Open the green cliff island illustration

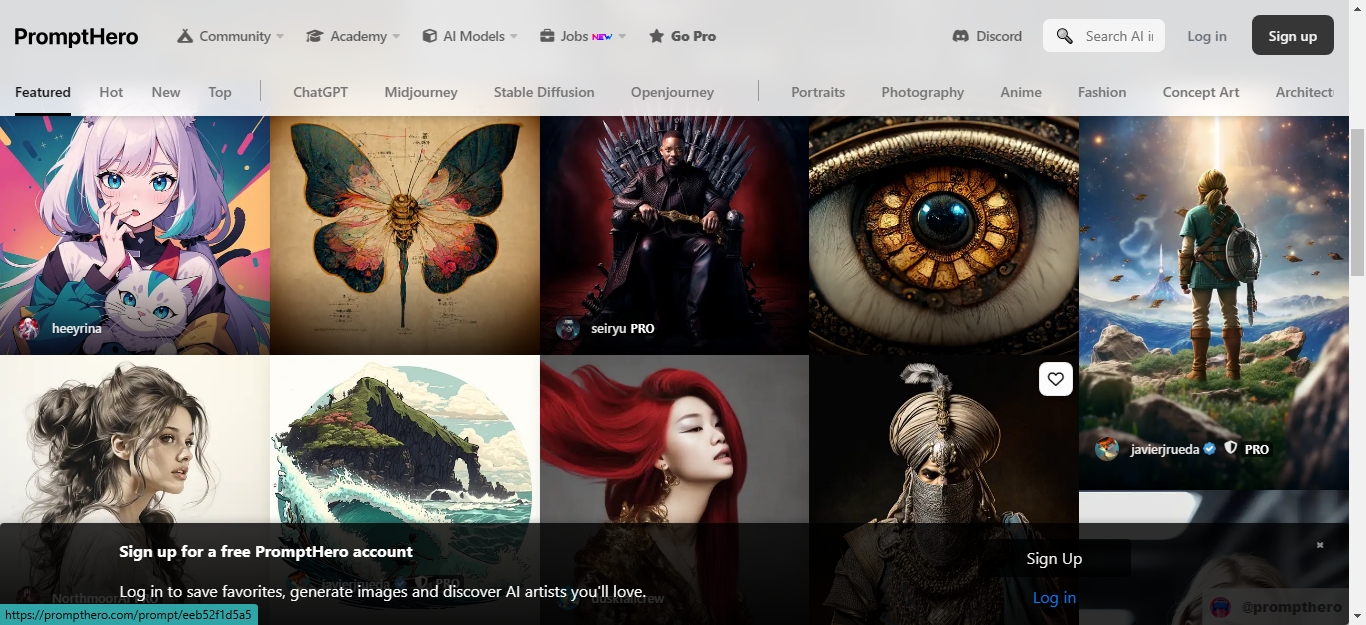pyautogui.click(x=405, y=440)
